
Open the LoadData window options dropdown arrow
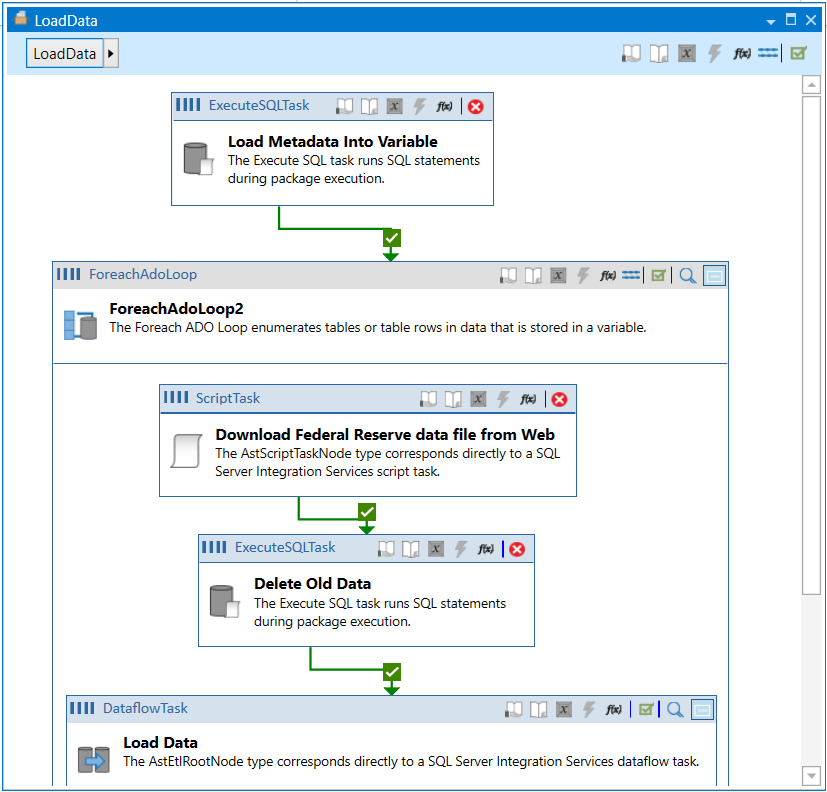771,20
